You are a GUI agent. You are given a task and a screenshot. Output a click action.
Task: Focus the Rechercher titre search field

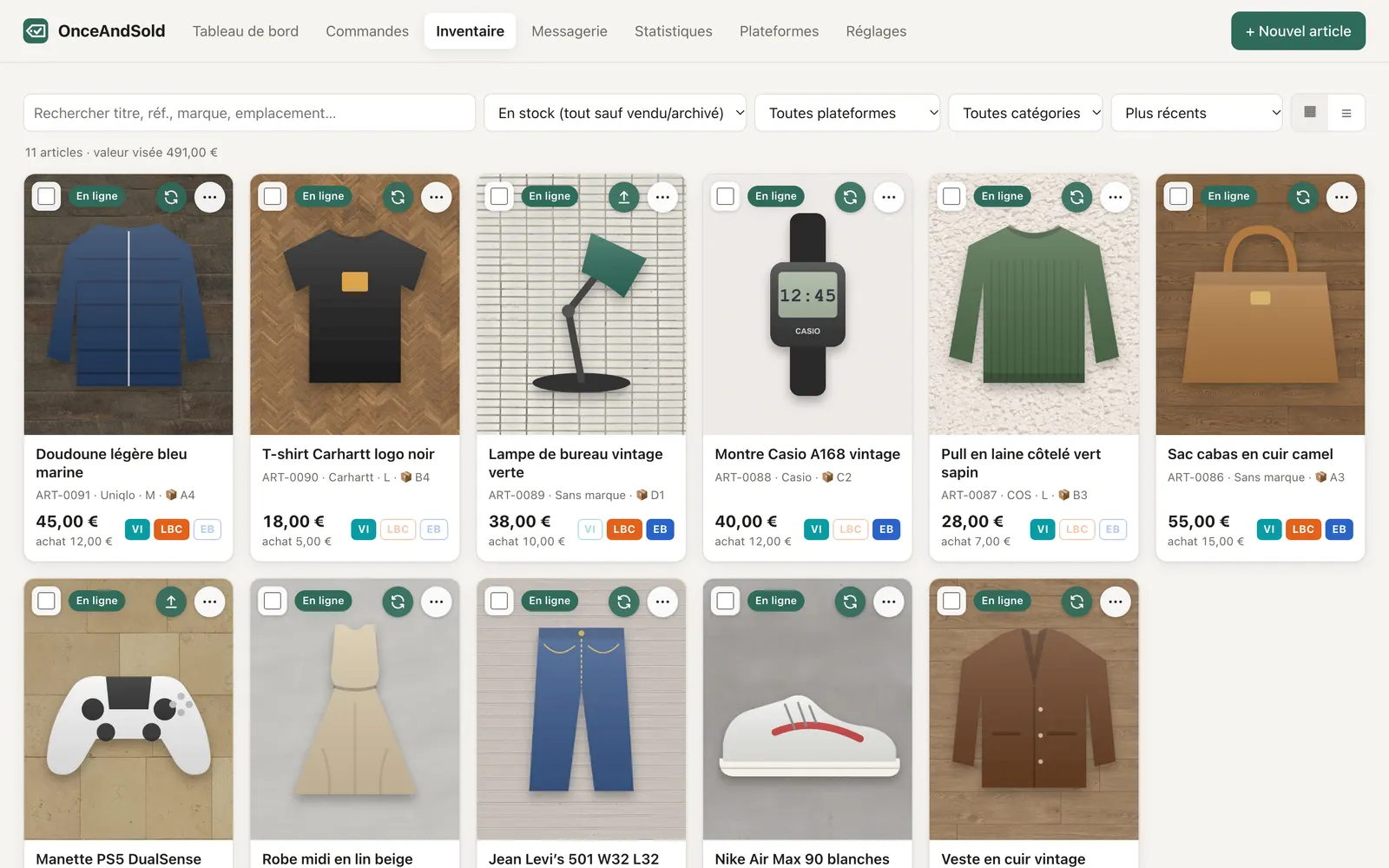(x=249, y=113)
